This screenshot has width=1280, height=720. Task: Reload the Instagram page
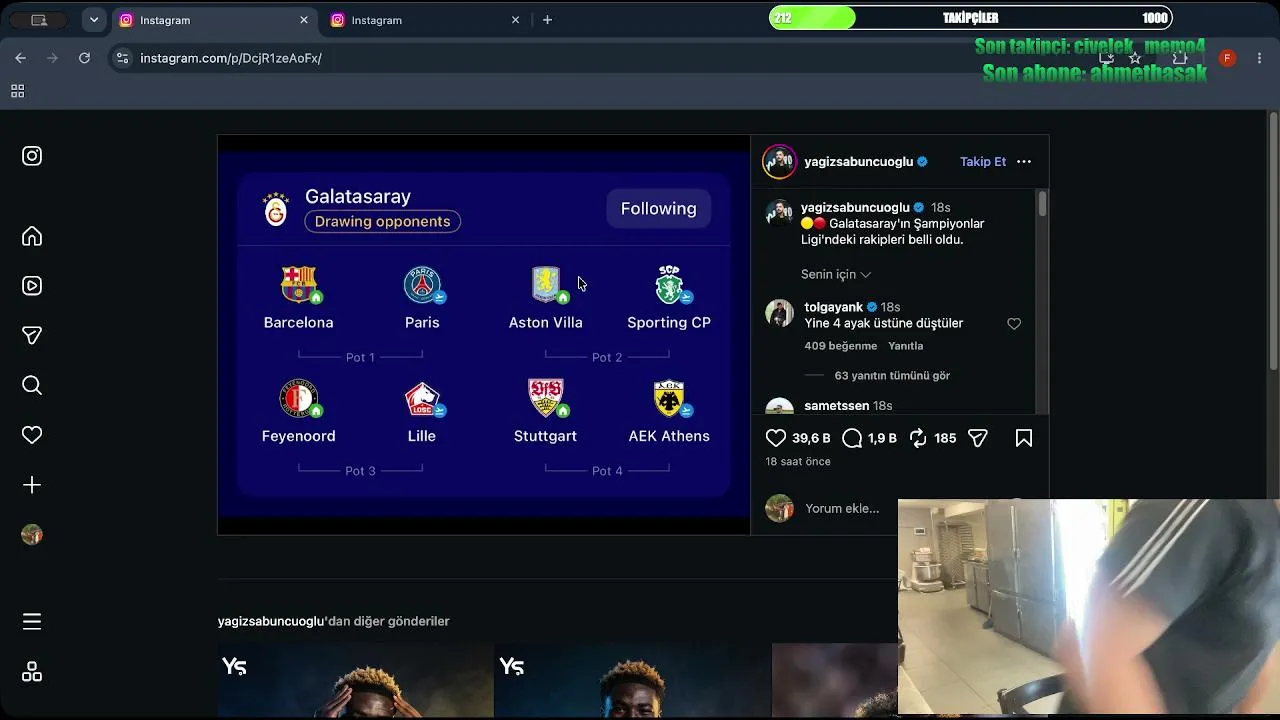pos(84,58)
